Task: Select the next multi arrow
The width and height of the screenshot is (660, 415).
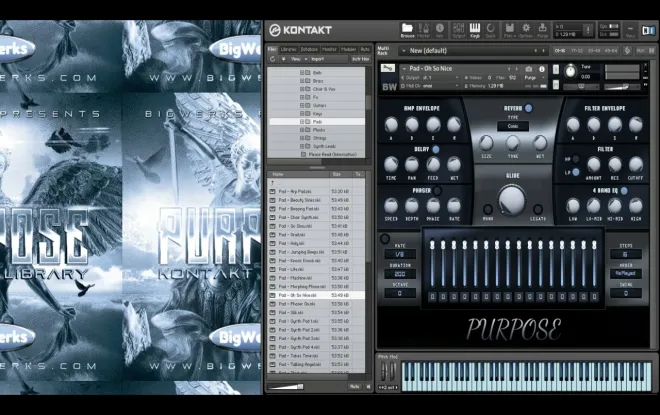Action: [x=543, y=51]
